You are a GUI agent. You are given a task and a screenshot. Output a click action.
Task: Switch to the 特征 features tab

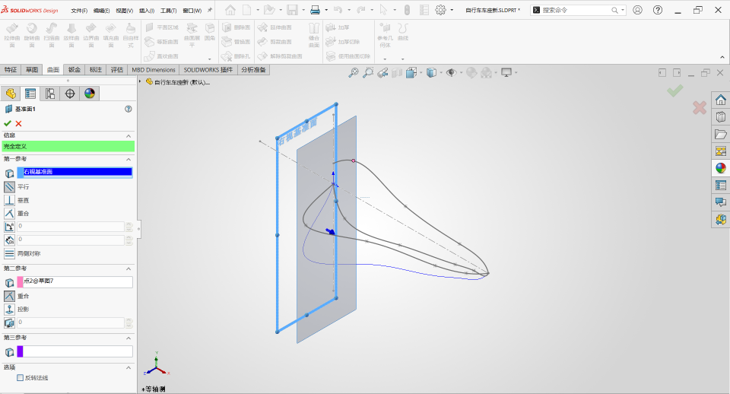[11, 70]
